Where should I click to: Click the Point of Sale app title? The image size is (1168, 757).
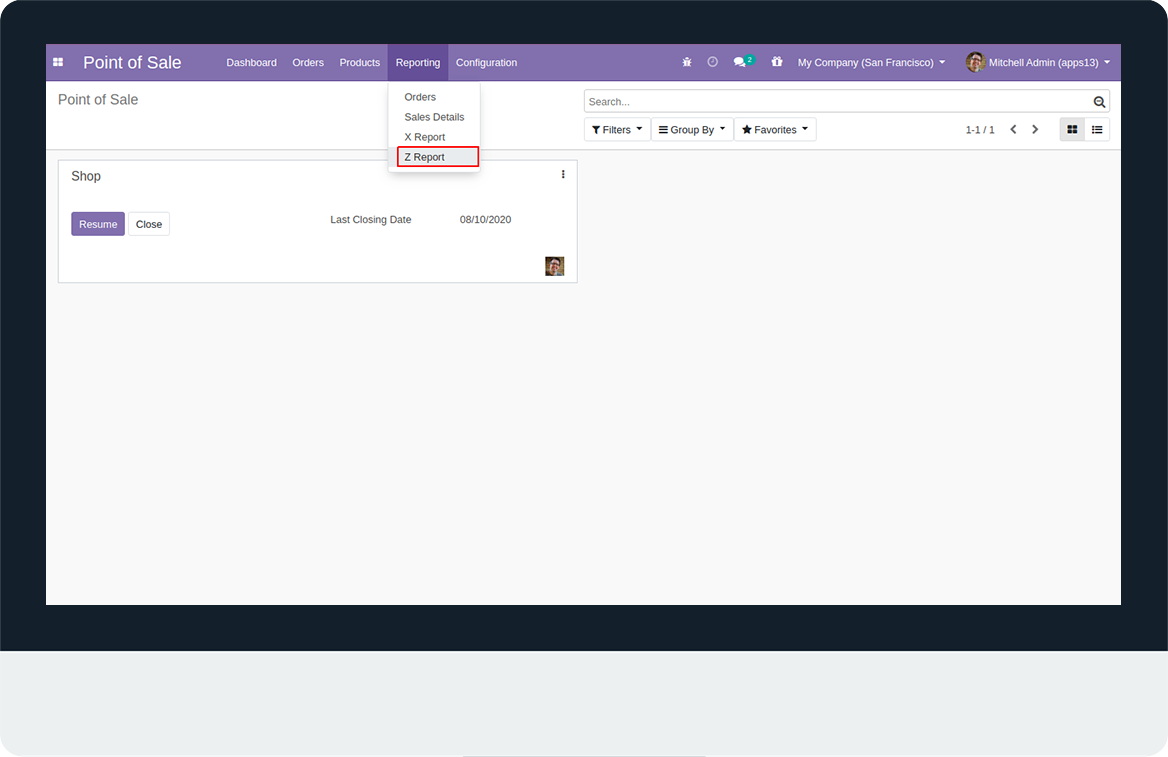133,63
